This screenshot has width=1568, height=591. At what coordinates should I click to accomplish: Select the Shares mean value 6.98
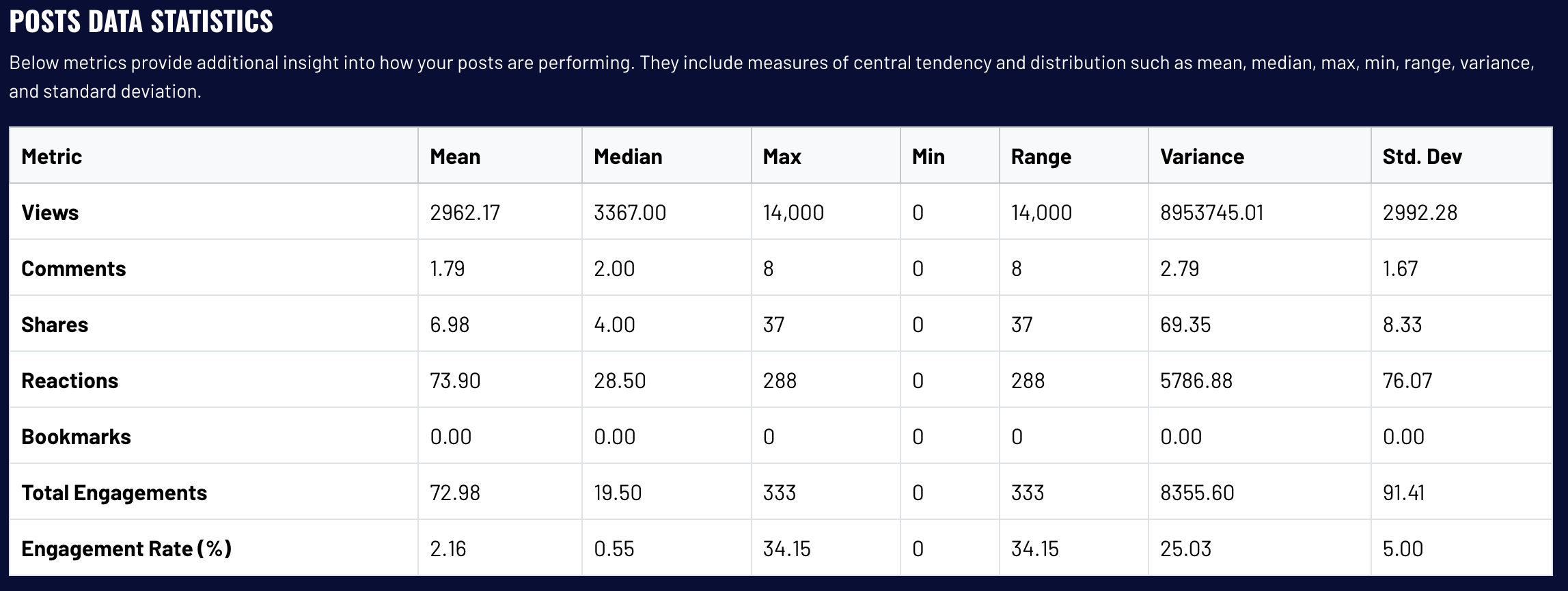point(450,325)
